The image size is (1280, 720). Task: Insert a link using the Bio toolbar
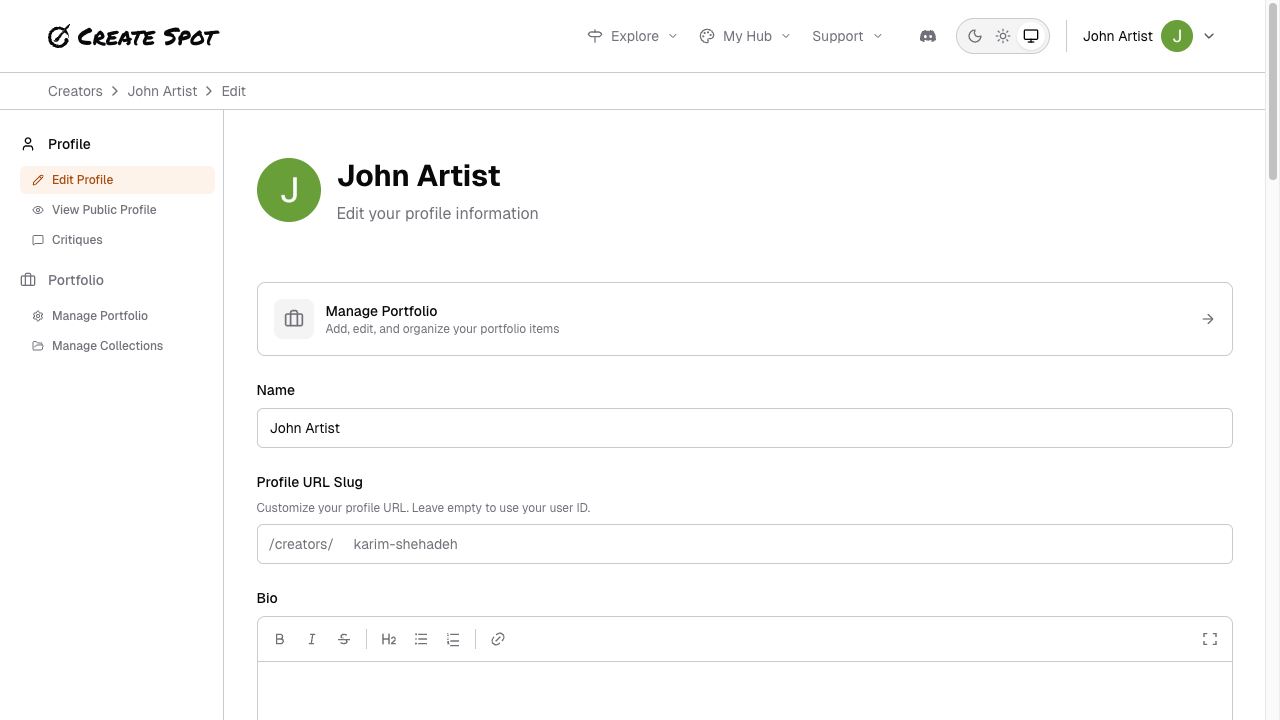[498, 639]
